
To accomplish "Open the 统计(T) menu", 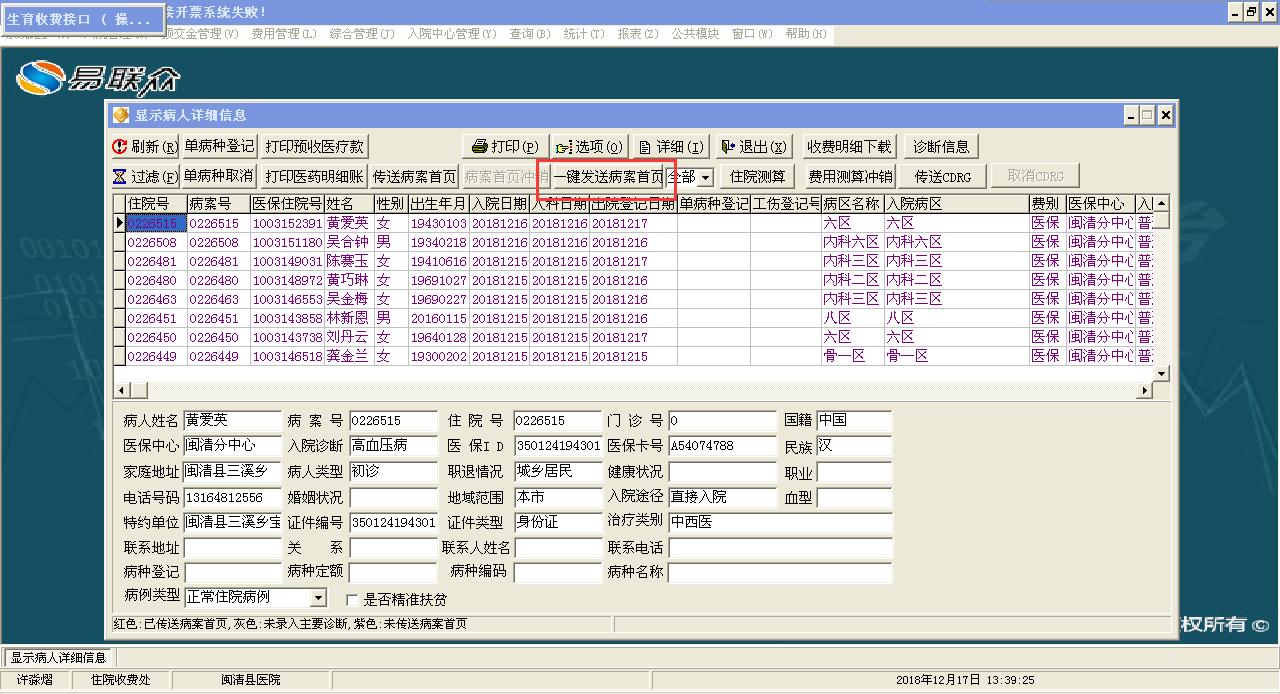I will (583, 33).
